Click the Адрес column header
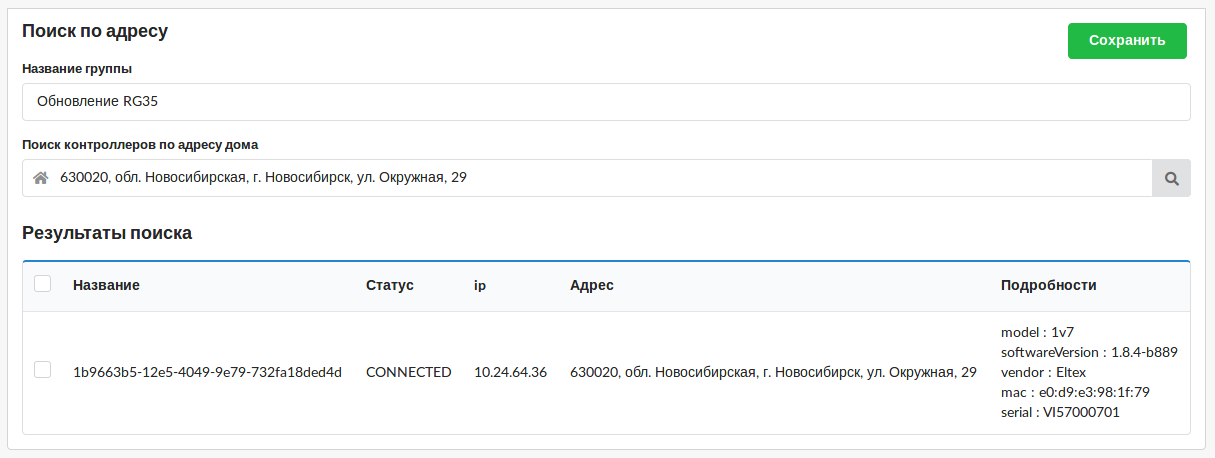The height and width of the screenshot is (458, 1215). 591,285
